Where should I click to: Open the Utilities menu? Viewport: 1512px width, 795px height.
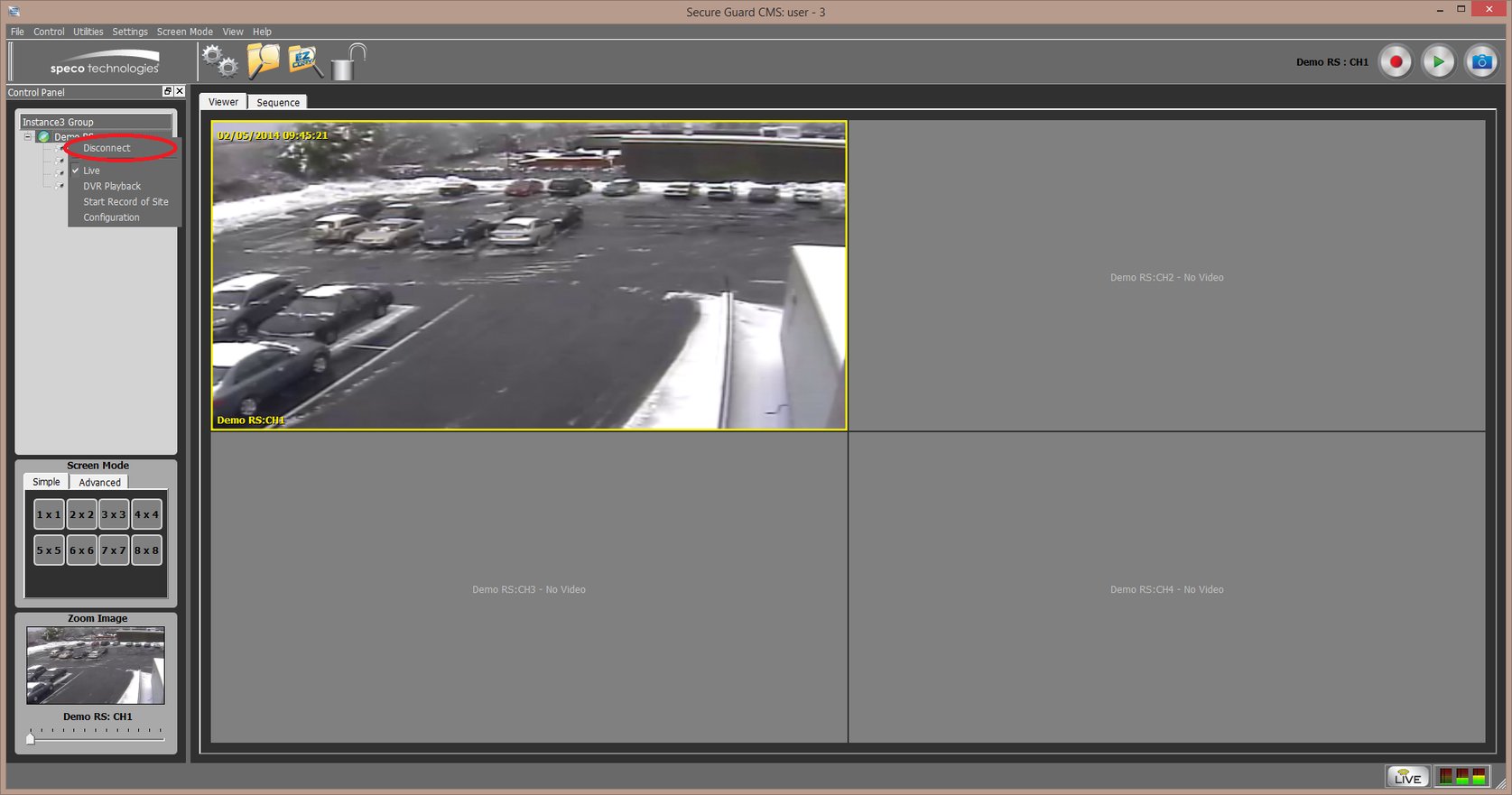(88, 32)
